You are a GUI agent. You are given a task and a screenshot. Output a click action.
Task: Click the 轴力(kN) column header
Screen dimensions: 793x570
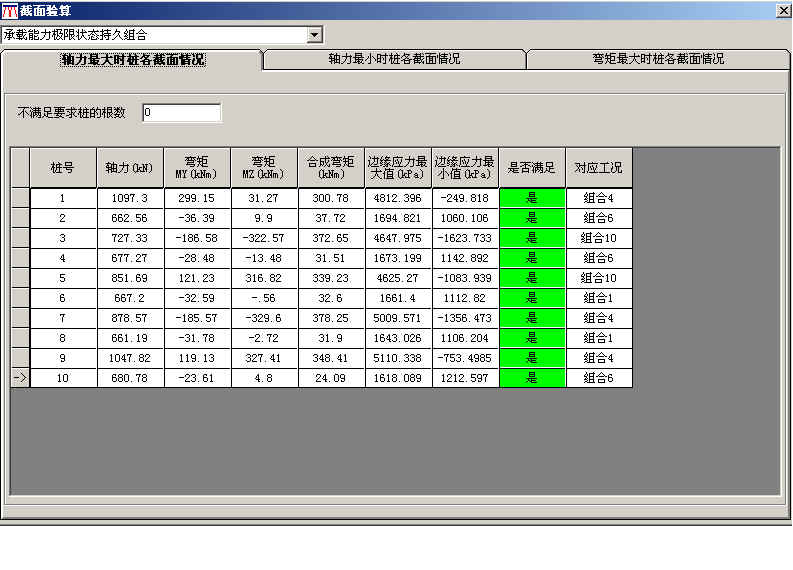(130, 168)
